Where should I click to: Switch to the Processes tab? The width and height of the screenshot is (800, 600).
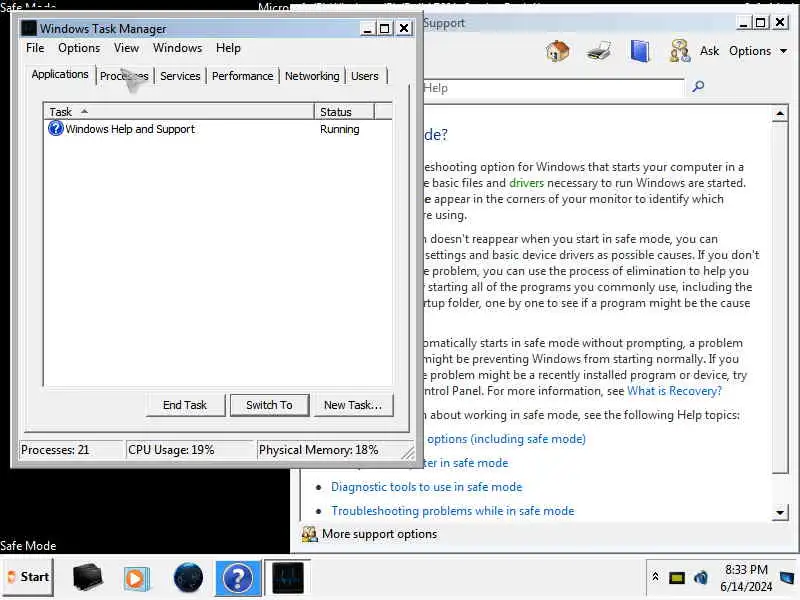click(x=124, y=76)
